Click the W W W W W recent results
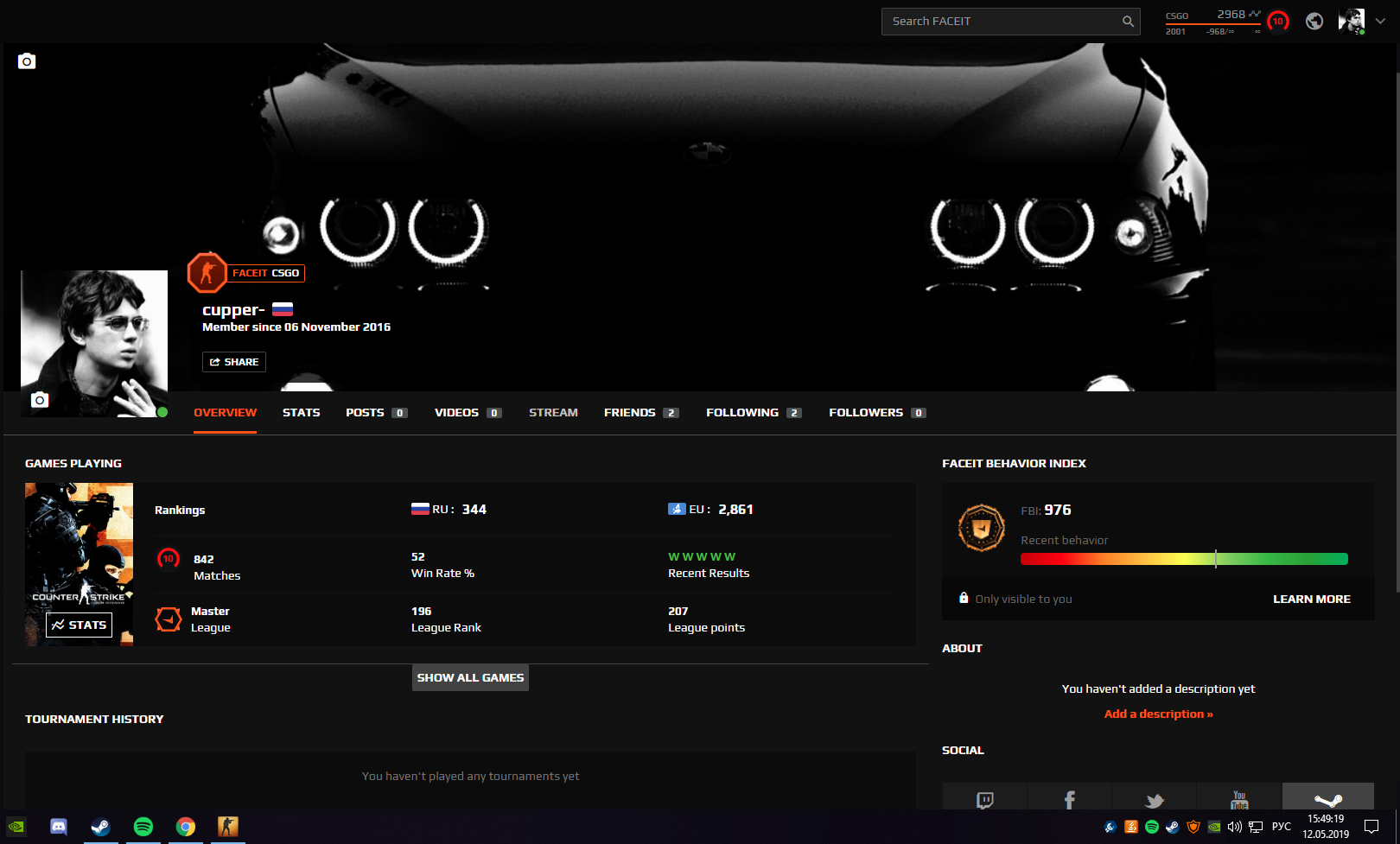The image size is (1400, 844). pyautogui.click(x=702, y=557)
